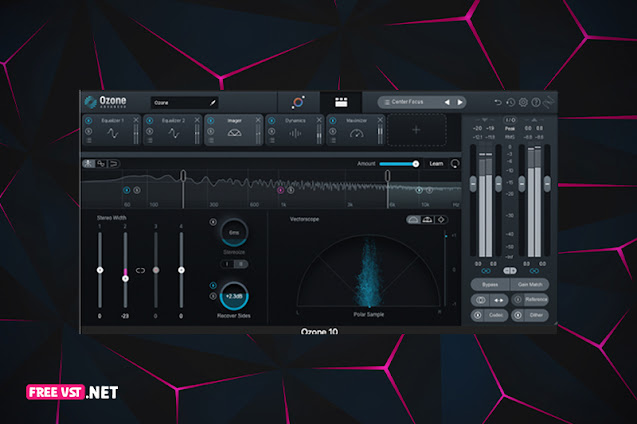The image size is (637, 424).
Task: Click the band 1 Stereo Width slider
Action: click(x=100, y=270)
